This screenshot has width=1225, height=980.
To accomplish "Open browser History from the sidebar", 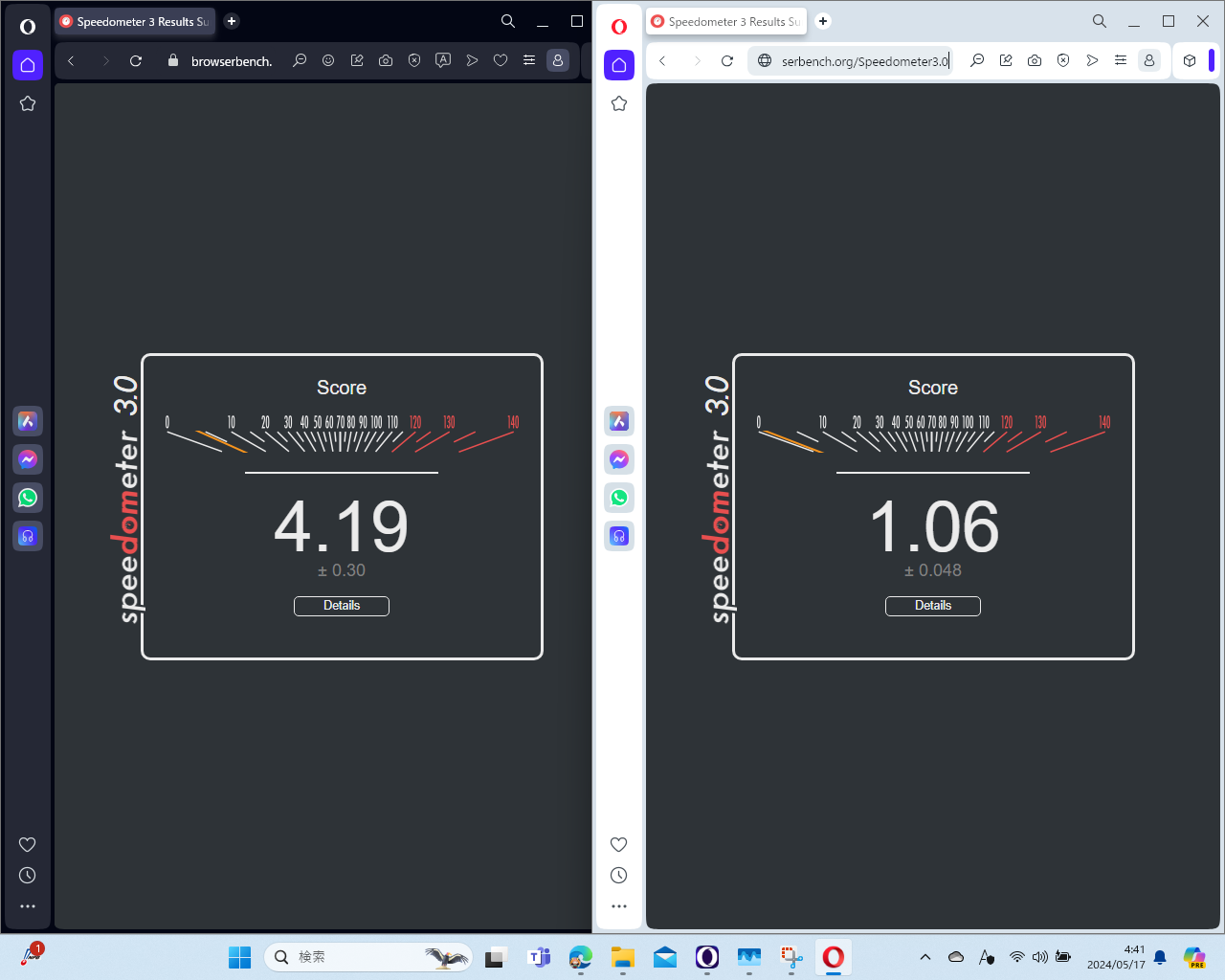I will (x=28, y=875).
